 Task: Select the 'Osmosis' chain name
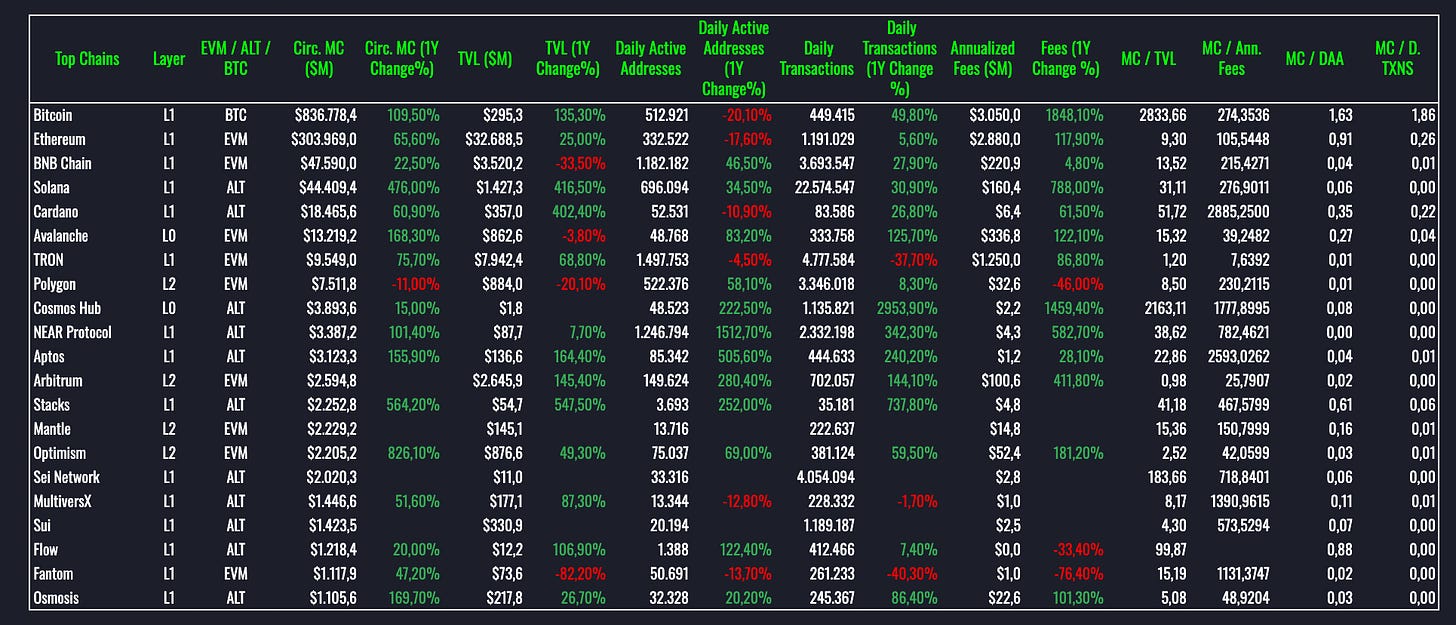click(57, 597)
